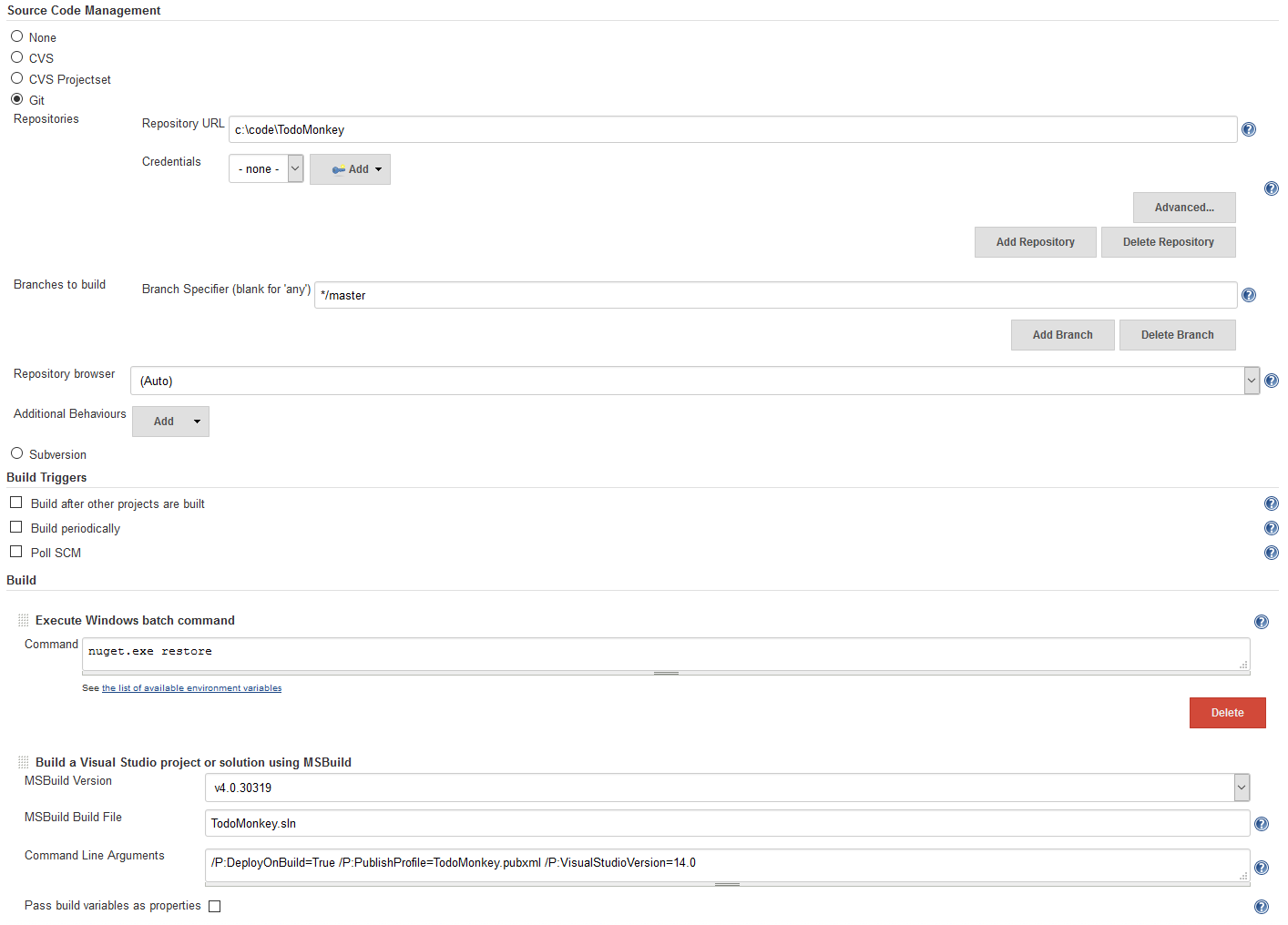Open help for Poll SCM option
This screenshot has height=925, width=1288.
tap(1272, 553)
